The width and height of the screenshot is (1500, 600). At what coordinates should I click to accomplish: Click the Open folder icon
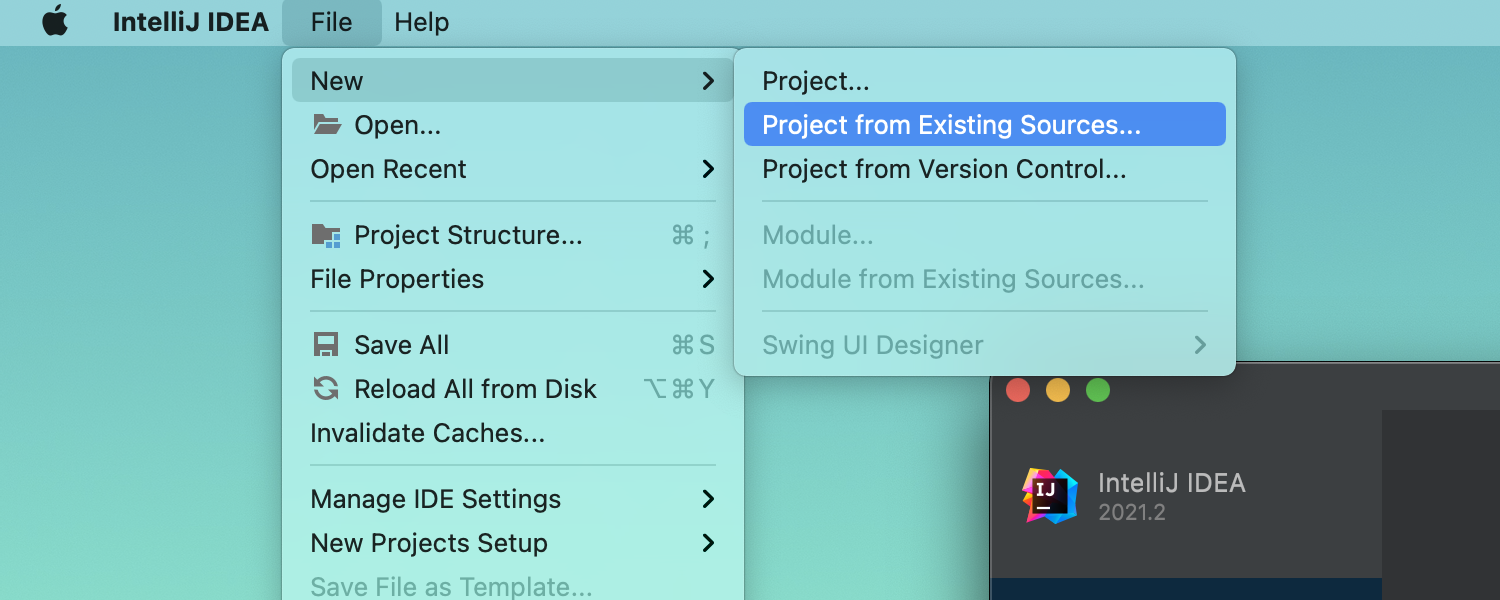[x=326, y=125]
